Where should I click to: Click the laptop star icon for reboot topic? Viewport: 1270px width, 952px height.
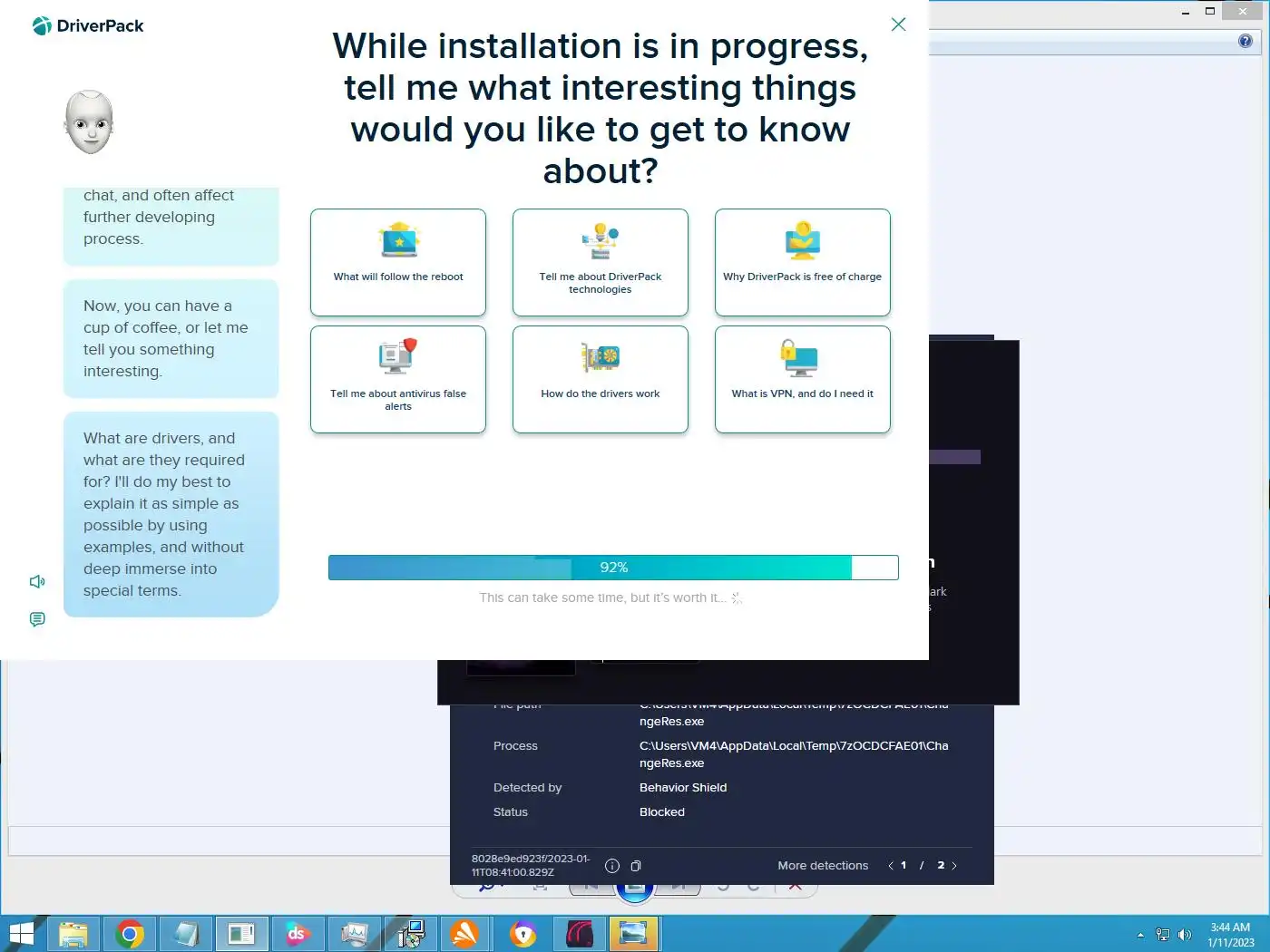pyautogui.click(x=399, y=240)
